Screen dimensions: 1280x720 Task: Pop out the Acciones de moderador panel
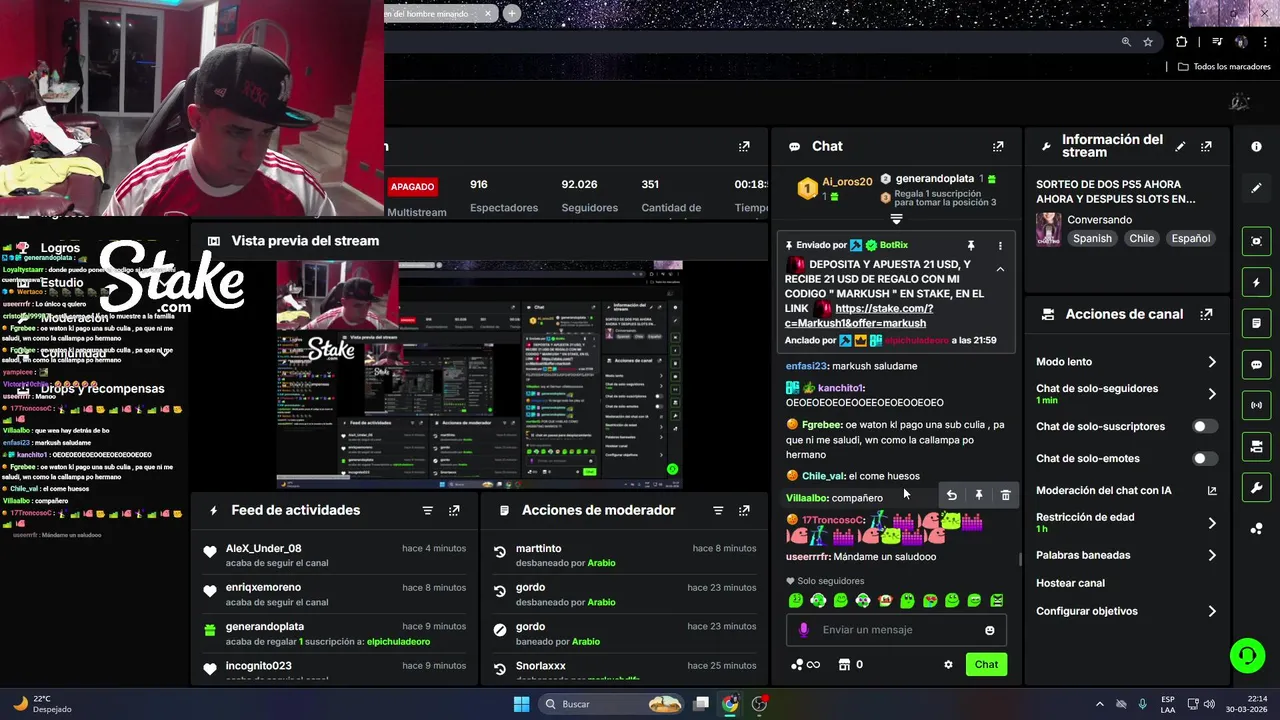coord(744,510)
